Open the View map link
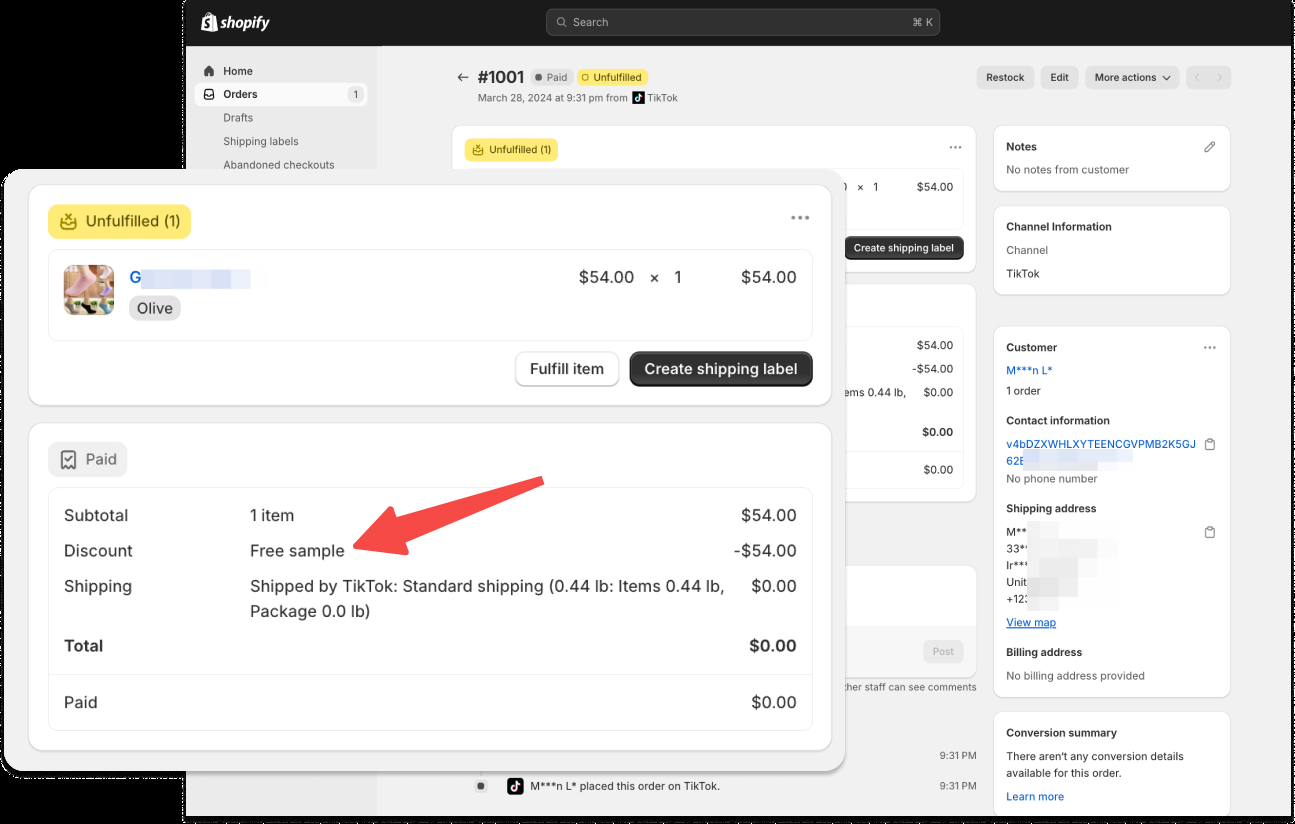 point(1030,622)
